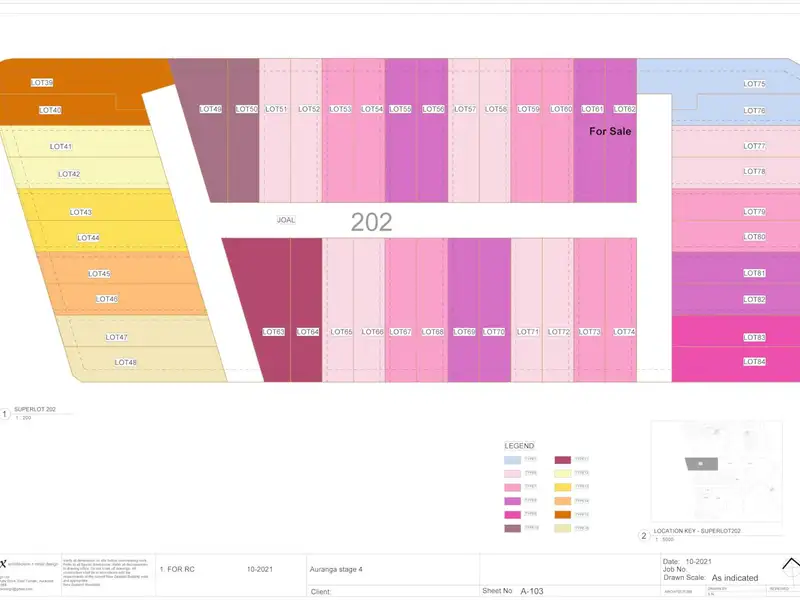The height and width of the screenshot is (600, 800).
Task: Click the large 202 superlot number
Action: (371, 222)
